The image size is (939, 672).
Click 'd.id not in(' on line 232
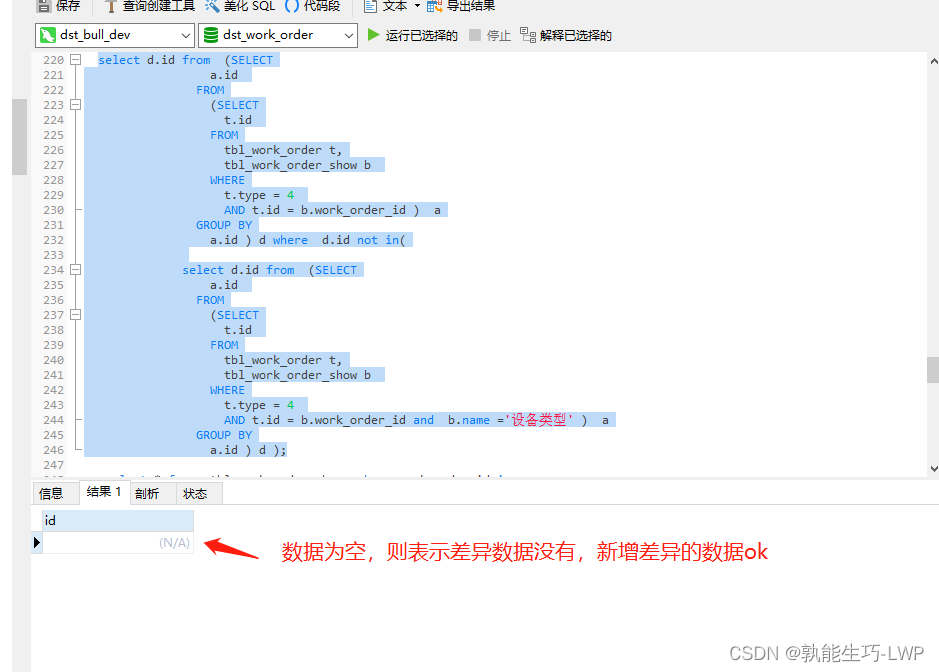pyautogui.click(x=364, y=240)
